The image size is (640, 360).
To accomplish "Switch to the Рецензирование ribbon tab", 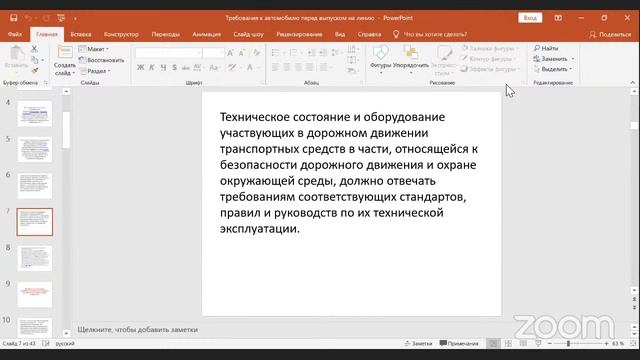I will coord(299,34).
